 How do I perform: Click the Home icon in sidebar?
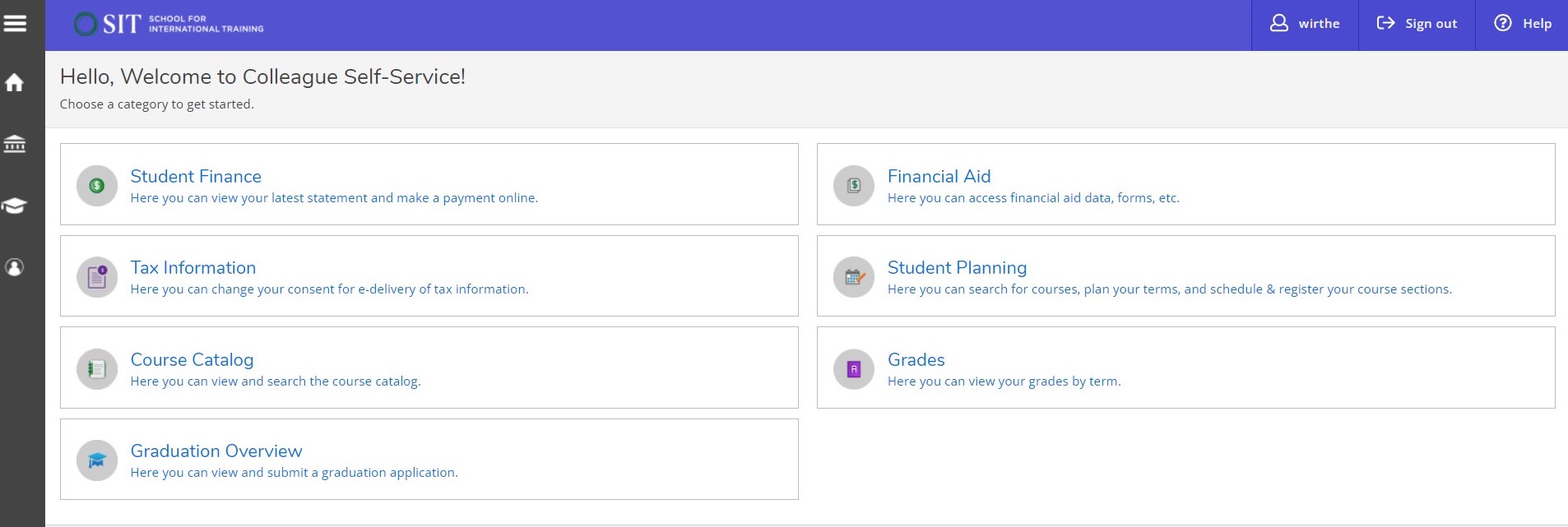pos(15,83)
